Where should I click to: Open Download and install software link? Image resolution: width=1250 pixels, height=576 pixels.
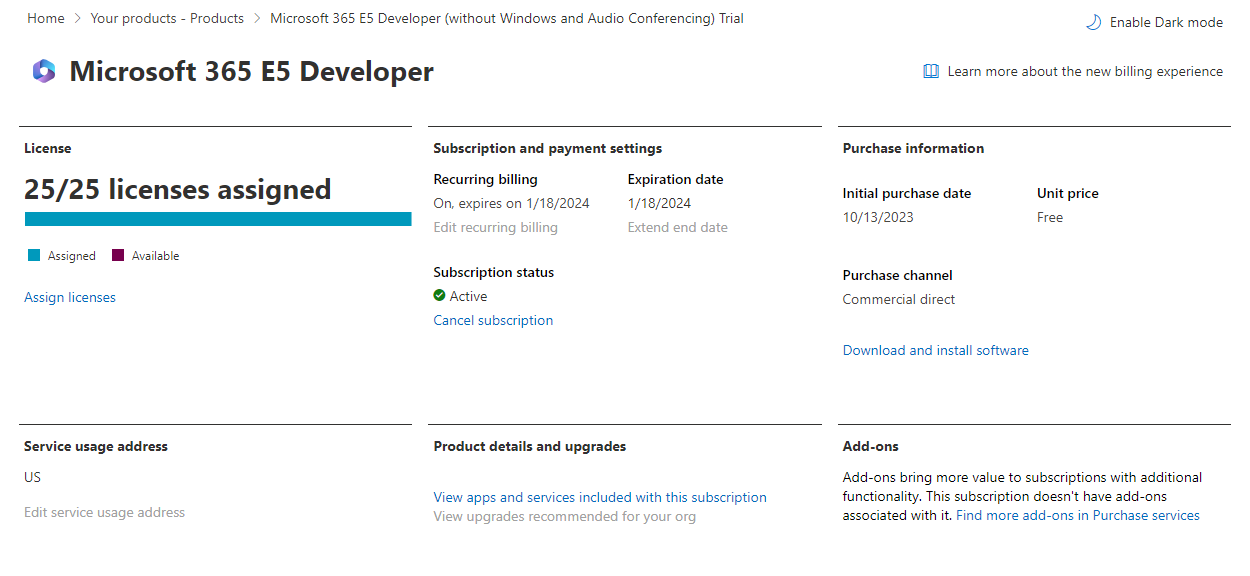click(935, 350)
